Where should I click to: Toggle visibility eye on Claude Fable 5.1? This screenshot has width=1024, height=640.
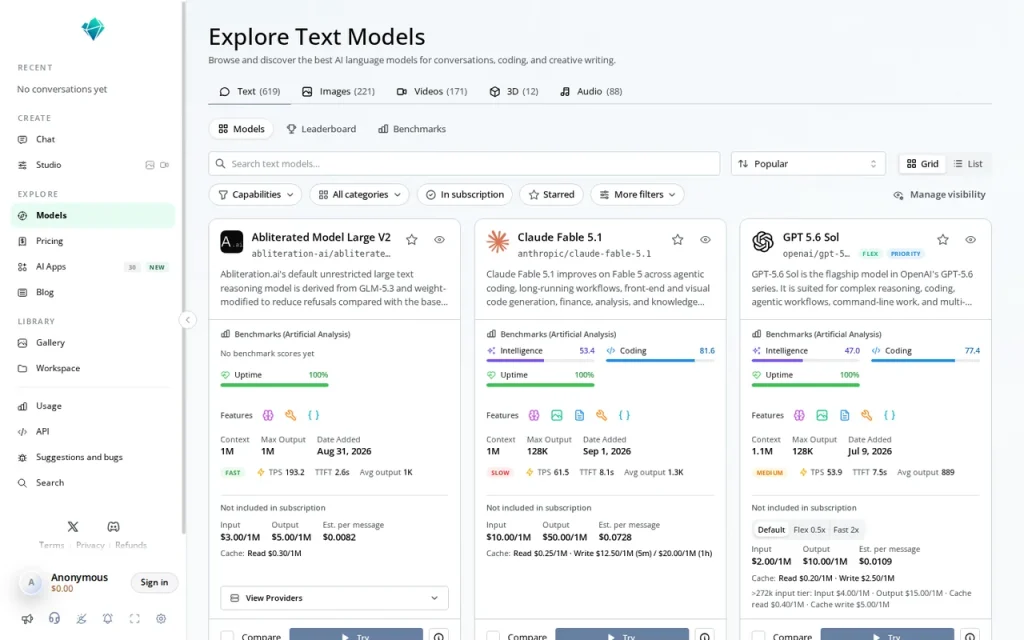click(x=705, y=240)
